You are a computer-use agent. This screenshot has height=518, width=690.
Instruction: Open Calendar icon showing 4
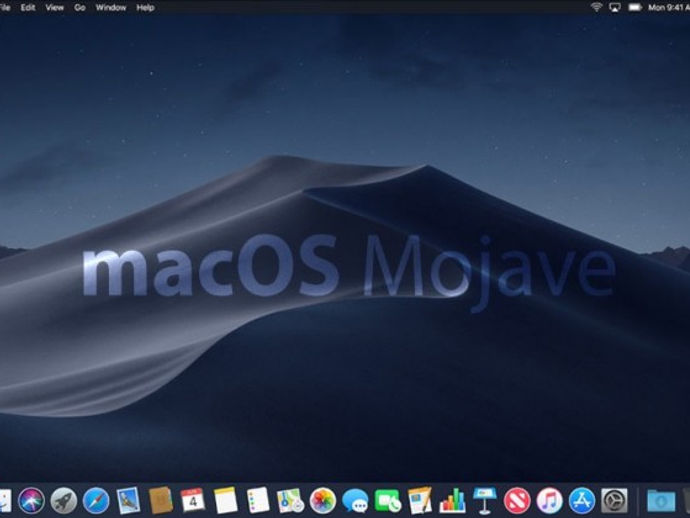(x=193, y=500)
